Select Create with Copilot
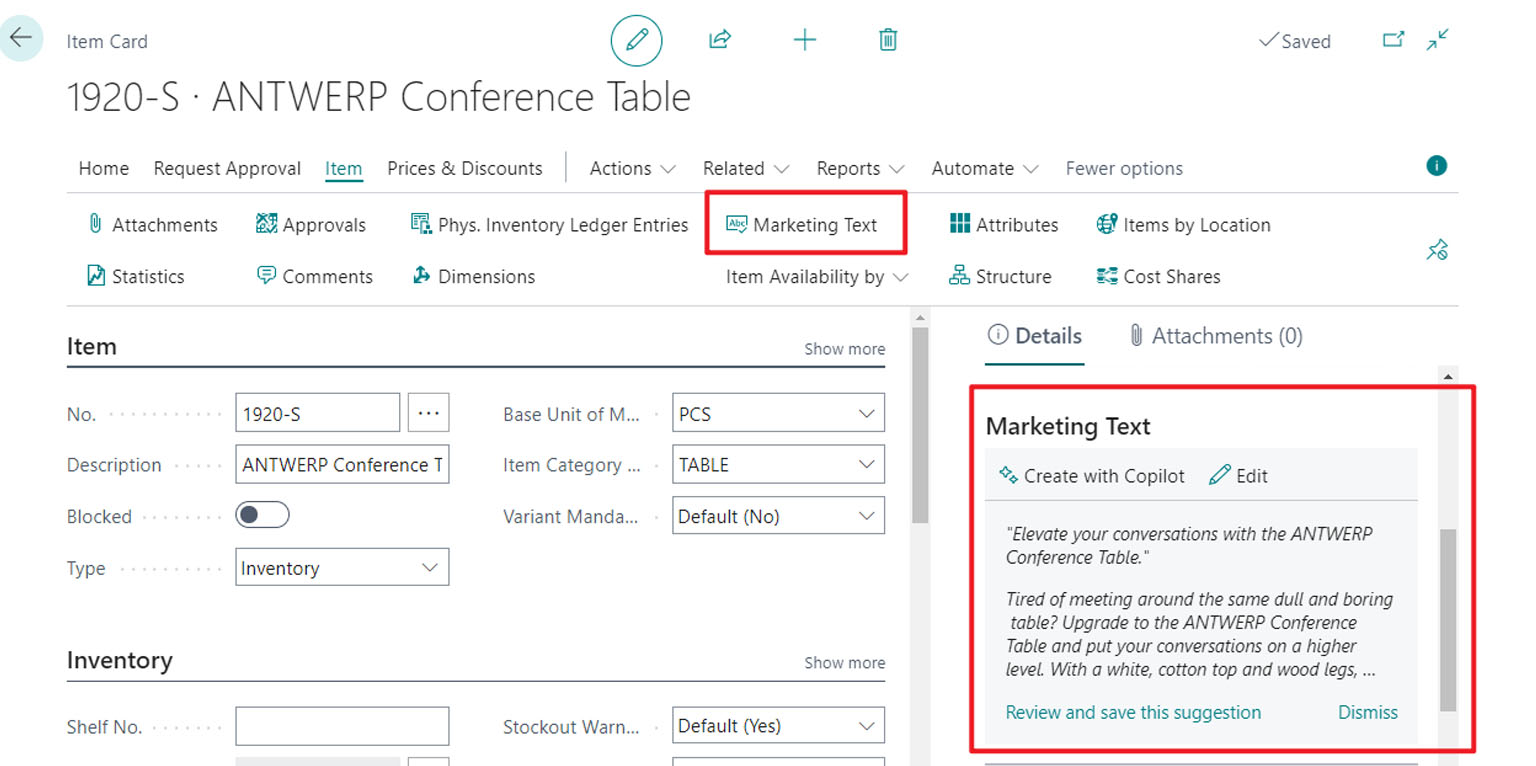 click(1091, 475)
